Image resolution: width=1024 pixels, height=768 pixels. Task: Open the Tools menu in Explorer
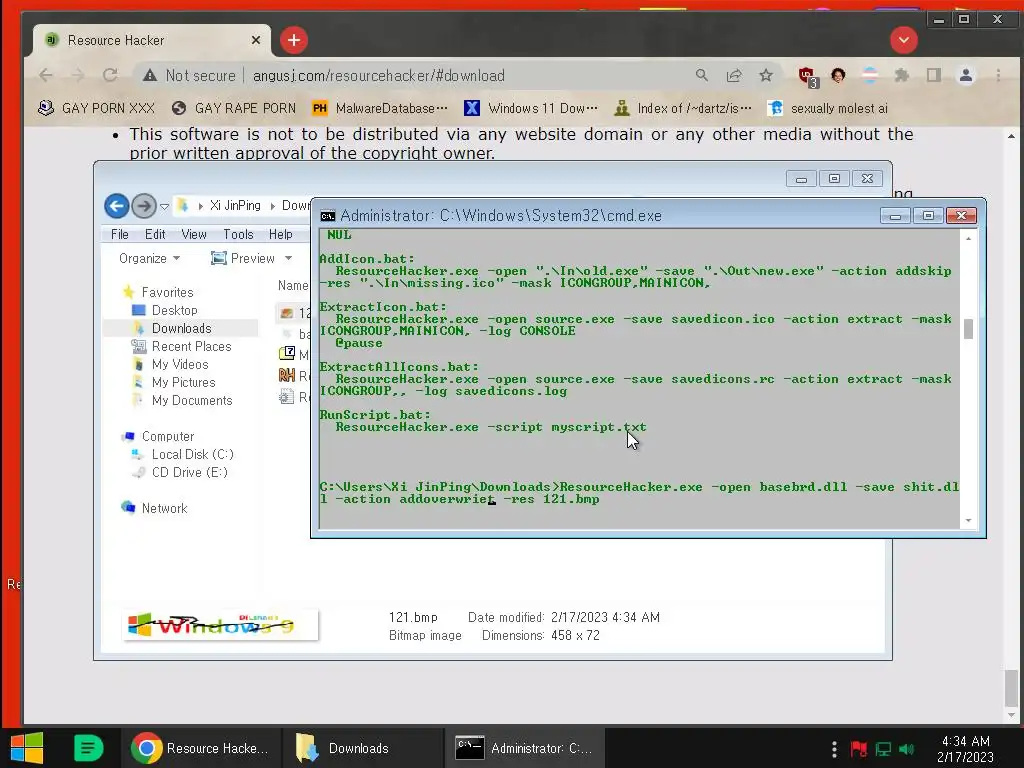(x=238, y=234)
